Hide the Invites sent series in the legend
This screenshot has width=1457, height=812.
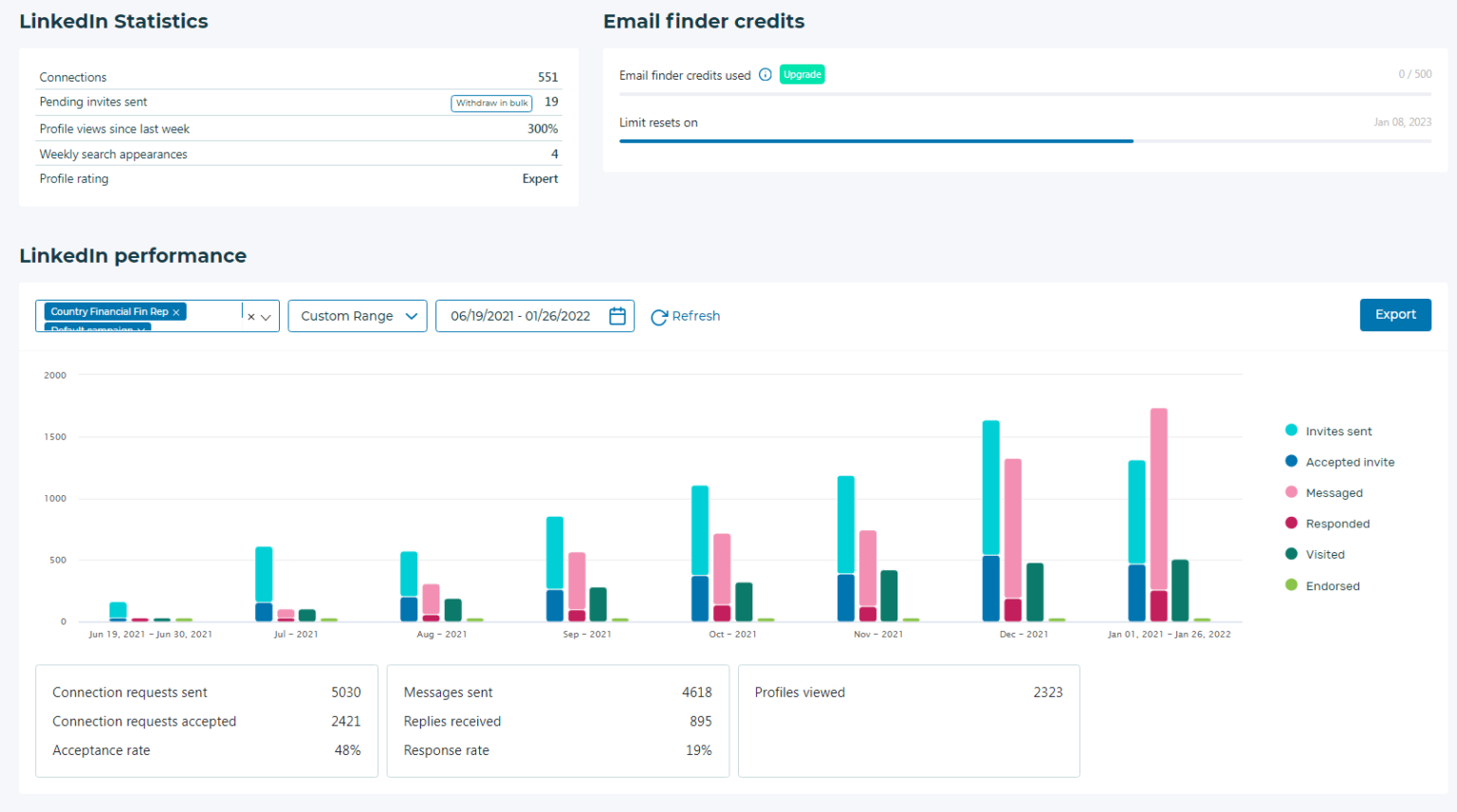pos(1339,431)
